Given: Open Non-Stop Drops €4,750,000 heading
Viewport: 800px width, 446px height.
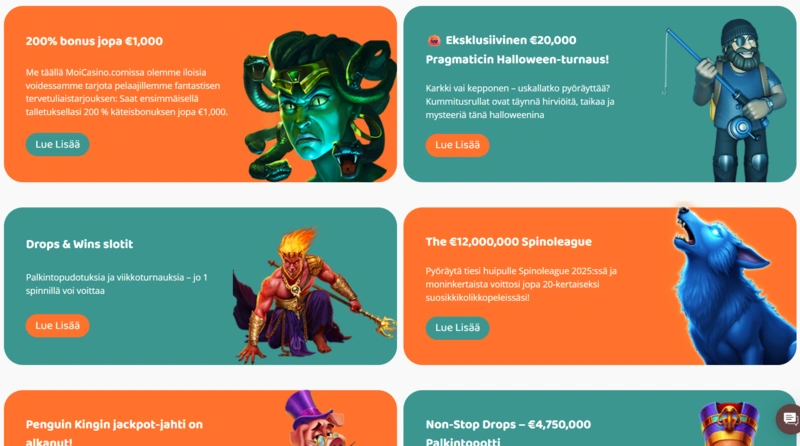Looking at the screenshot, I should click(508, 433).
